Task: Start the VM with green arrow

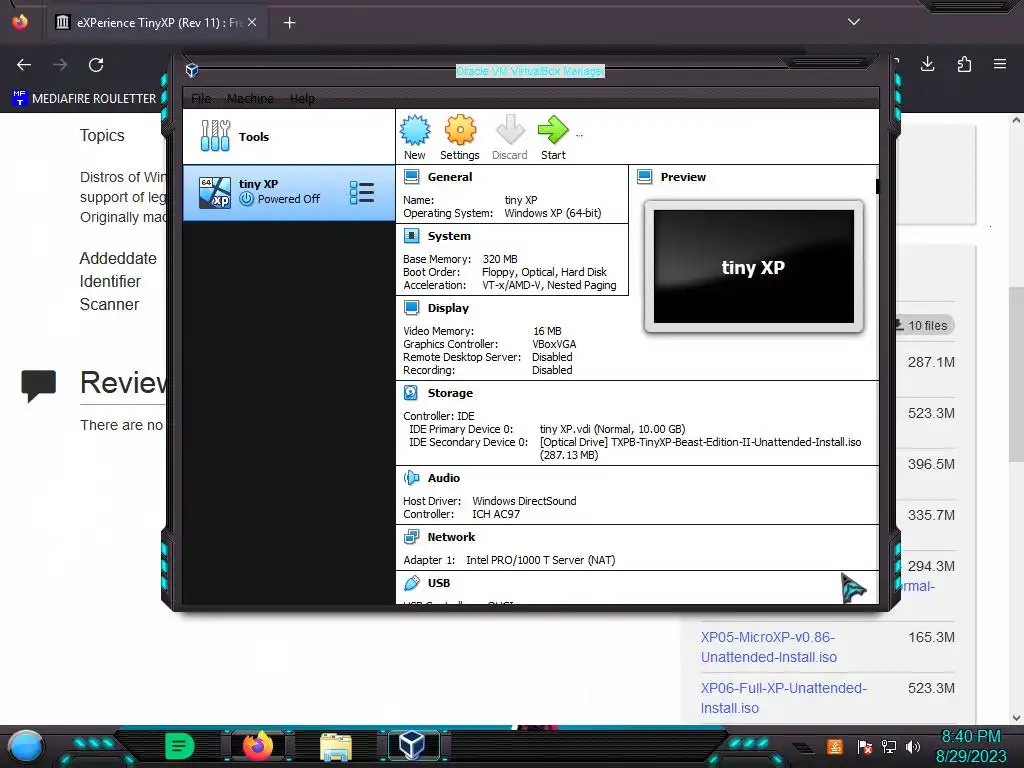Action: (553, 130)
